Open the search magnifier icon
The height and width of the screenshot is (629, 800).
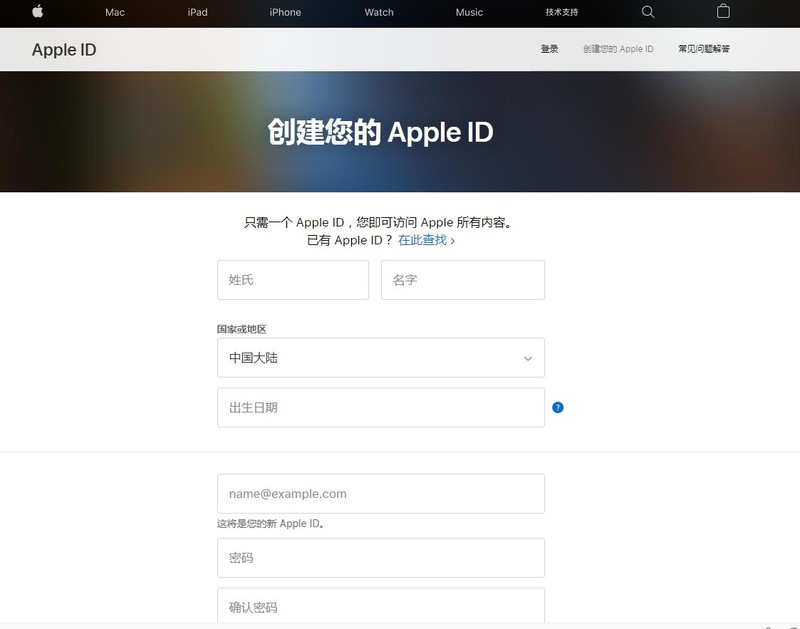pyautogui.click(x=648, y=12)
